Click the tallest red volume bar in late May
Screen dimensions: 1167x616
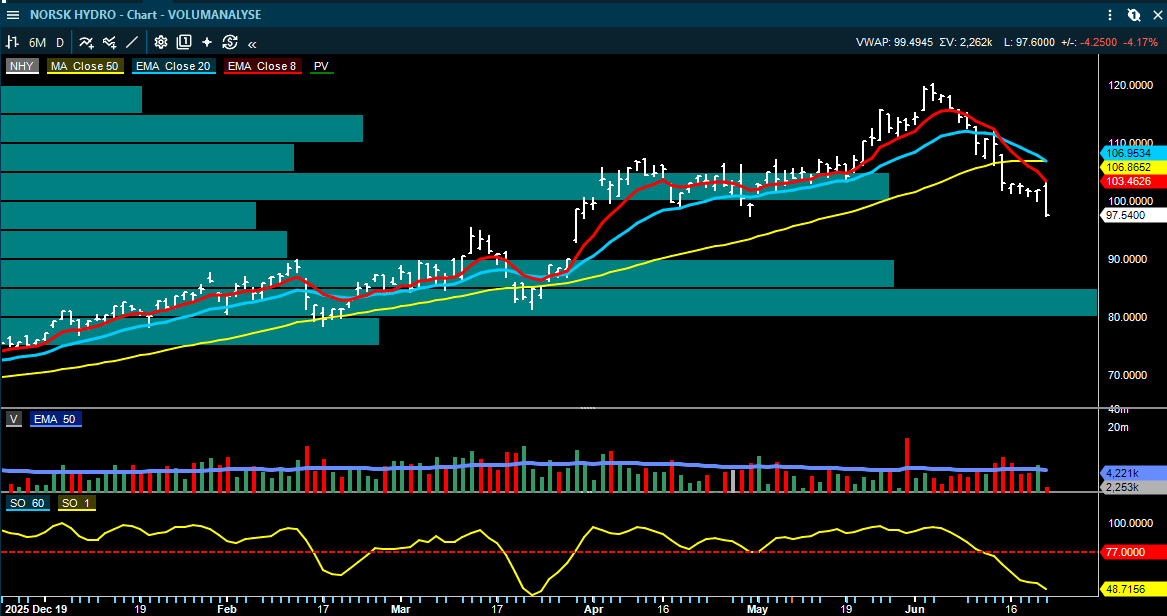pos(907,465)
